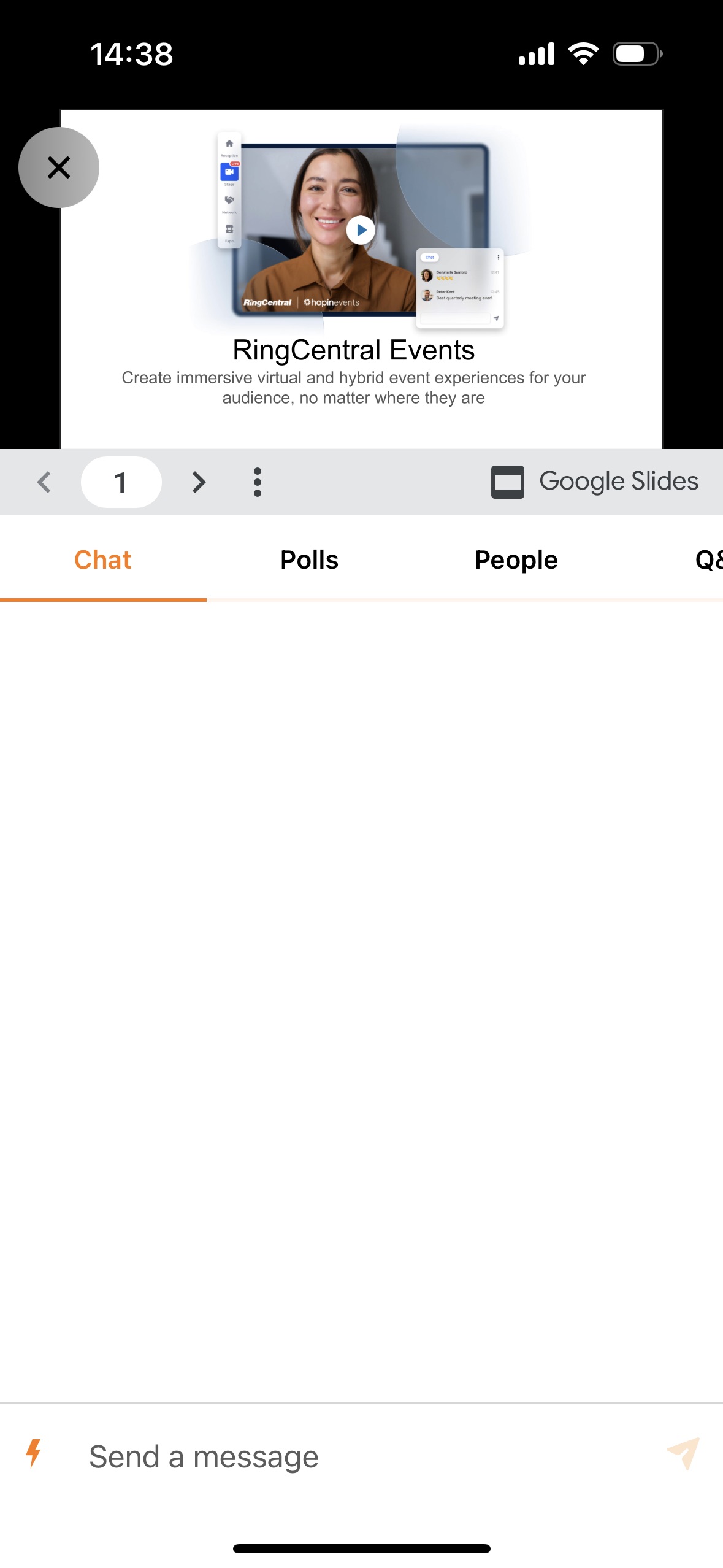The image size is (723, 1568).
Task: Open the three-dot slide options menu
Action: click(258, 482)
